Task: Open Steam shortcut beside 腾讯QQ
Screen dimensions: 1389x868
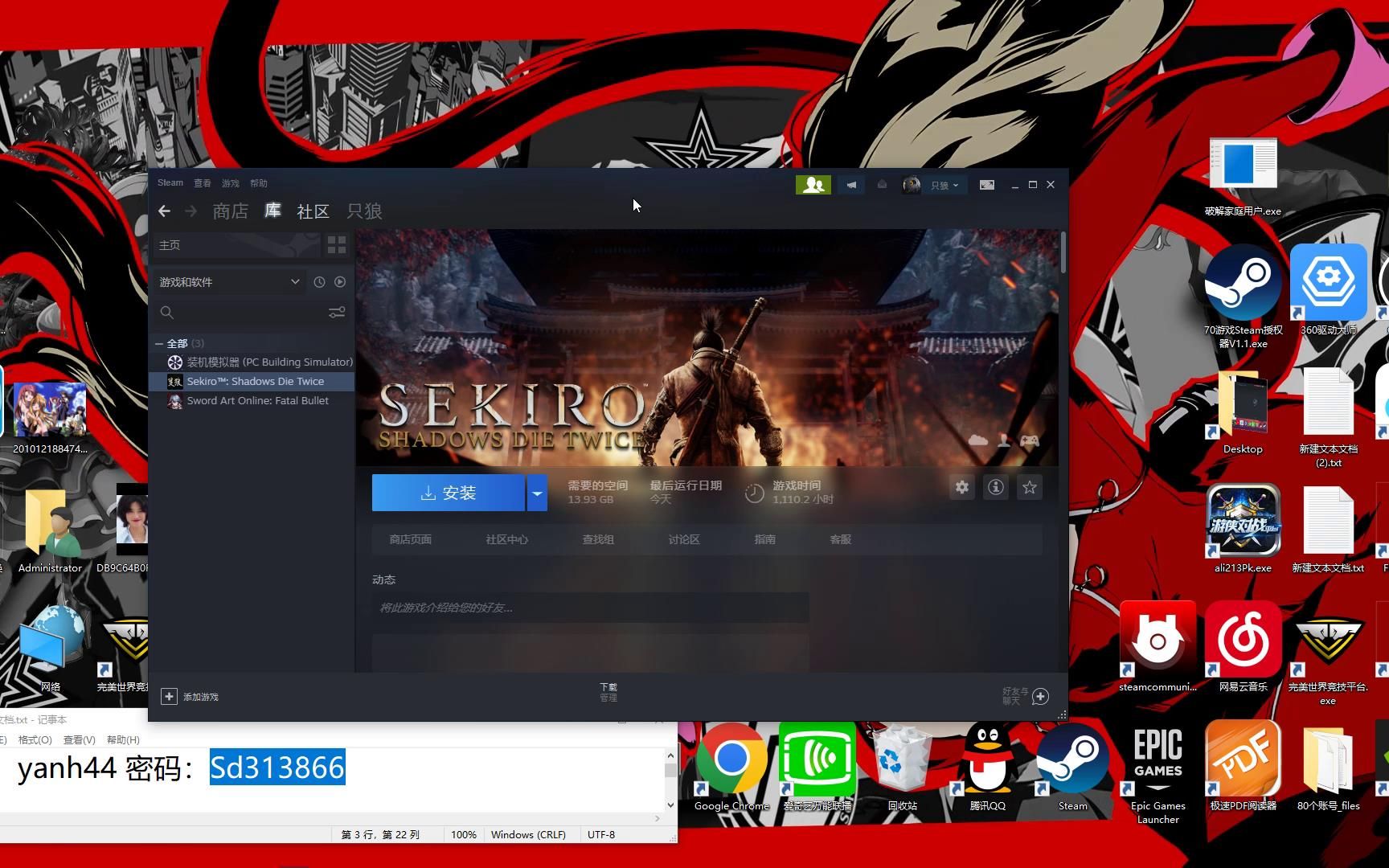Action: pos(1072,768)
